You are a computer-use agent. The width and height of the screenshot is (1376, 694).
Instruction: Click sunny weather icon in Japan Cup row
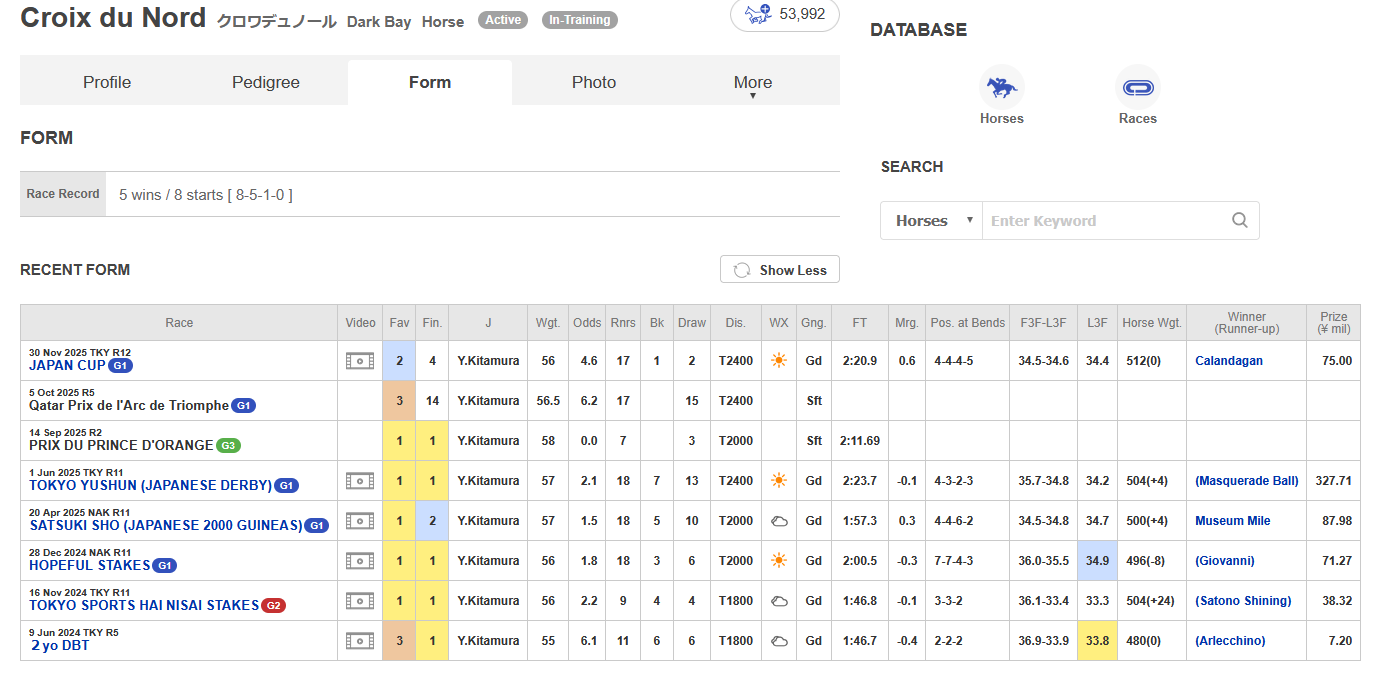779,361
